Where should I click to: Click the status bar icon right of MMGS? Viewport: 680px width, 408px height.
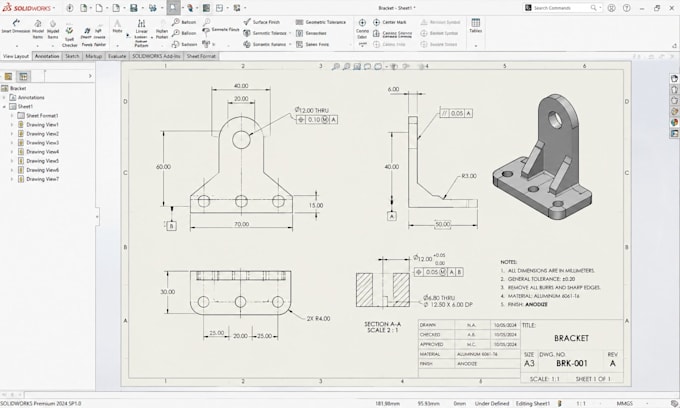673,403
